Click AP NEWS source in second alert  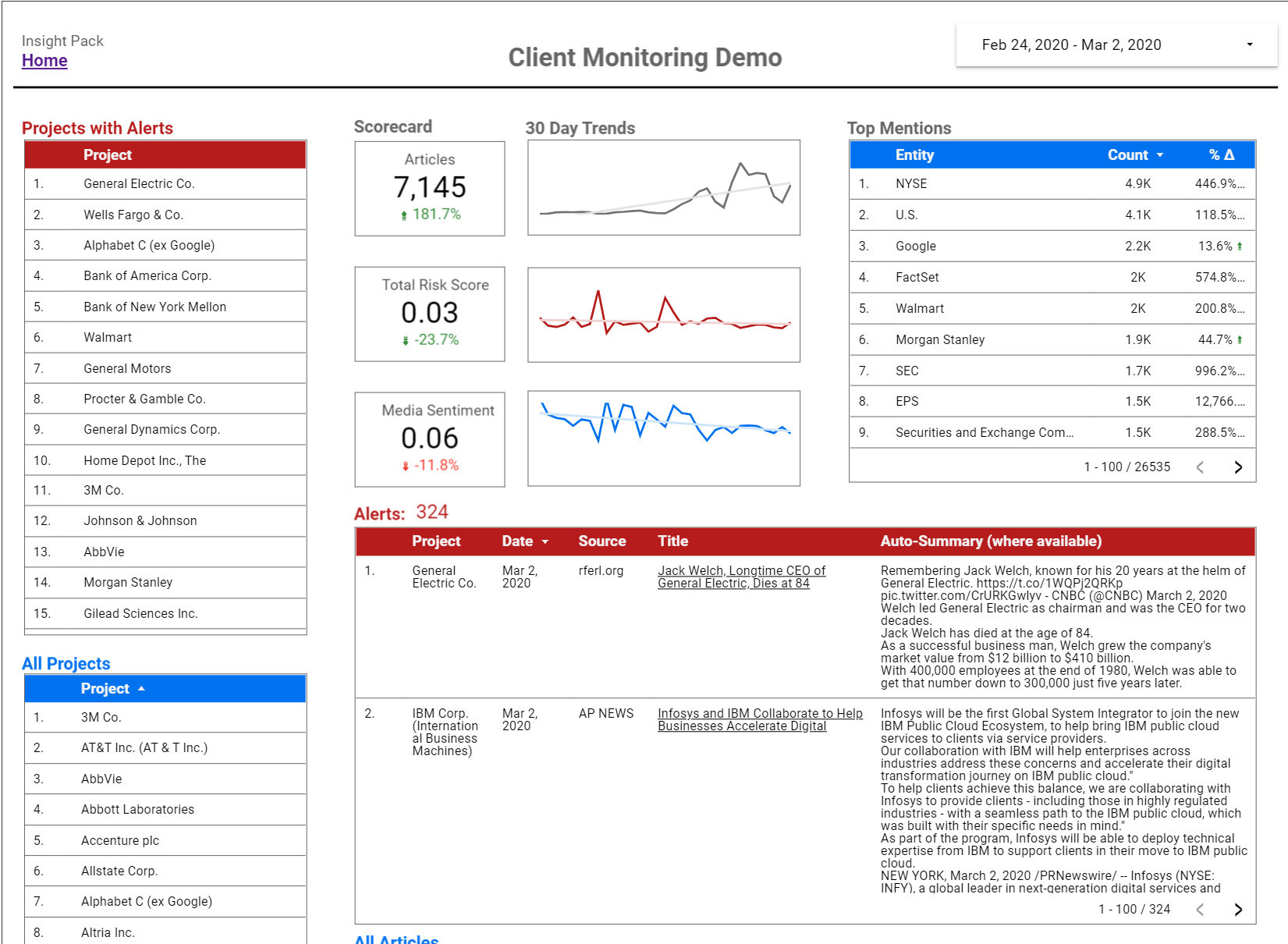606,714
